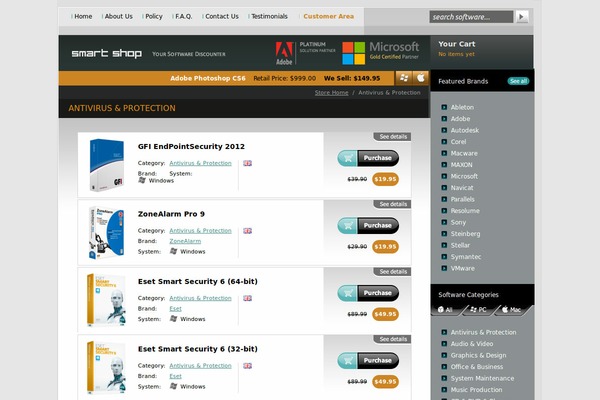The height and width of the screenshot is (400, 600).
Task: Open the MAXON brand
Action: 461,165
